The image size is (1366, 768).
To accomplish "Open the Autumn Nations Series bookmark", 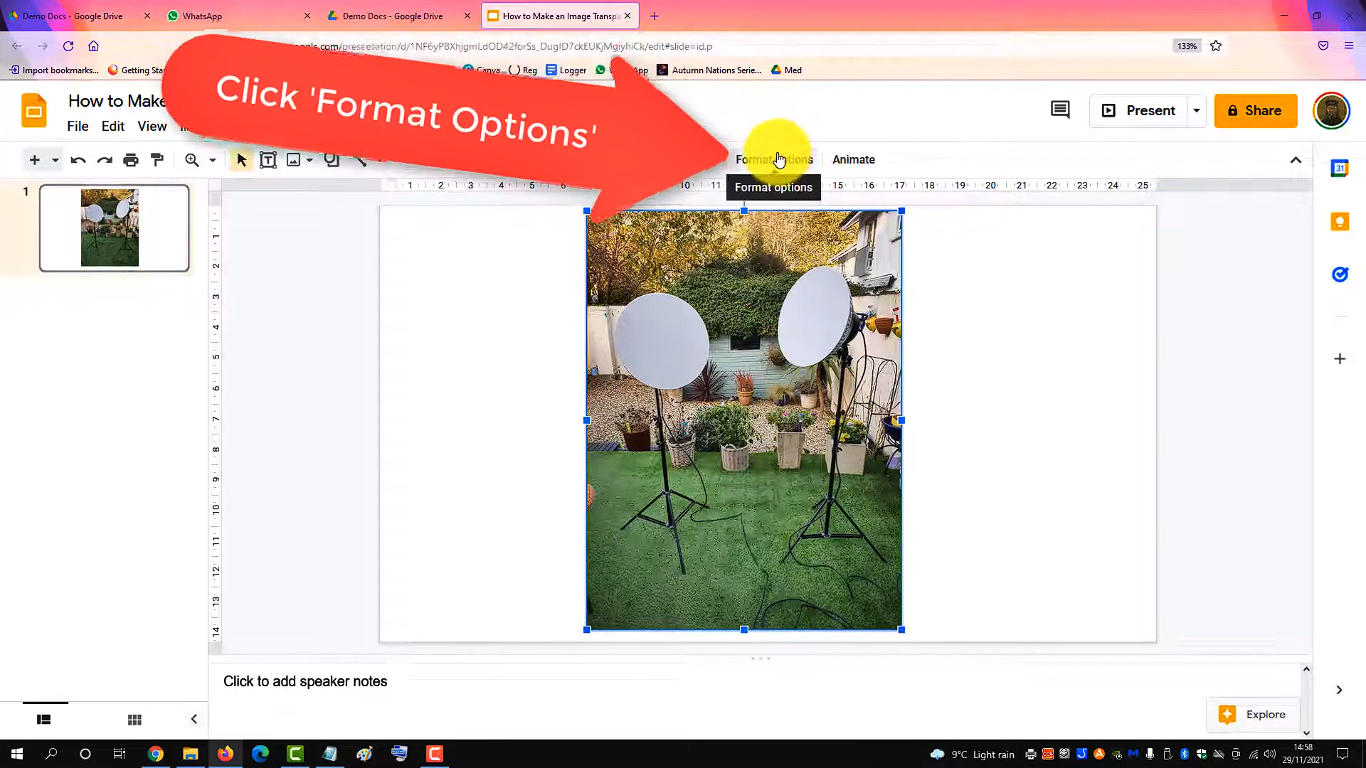I will point(709,70).
